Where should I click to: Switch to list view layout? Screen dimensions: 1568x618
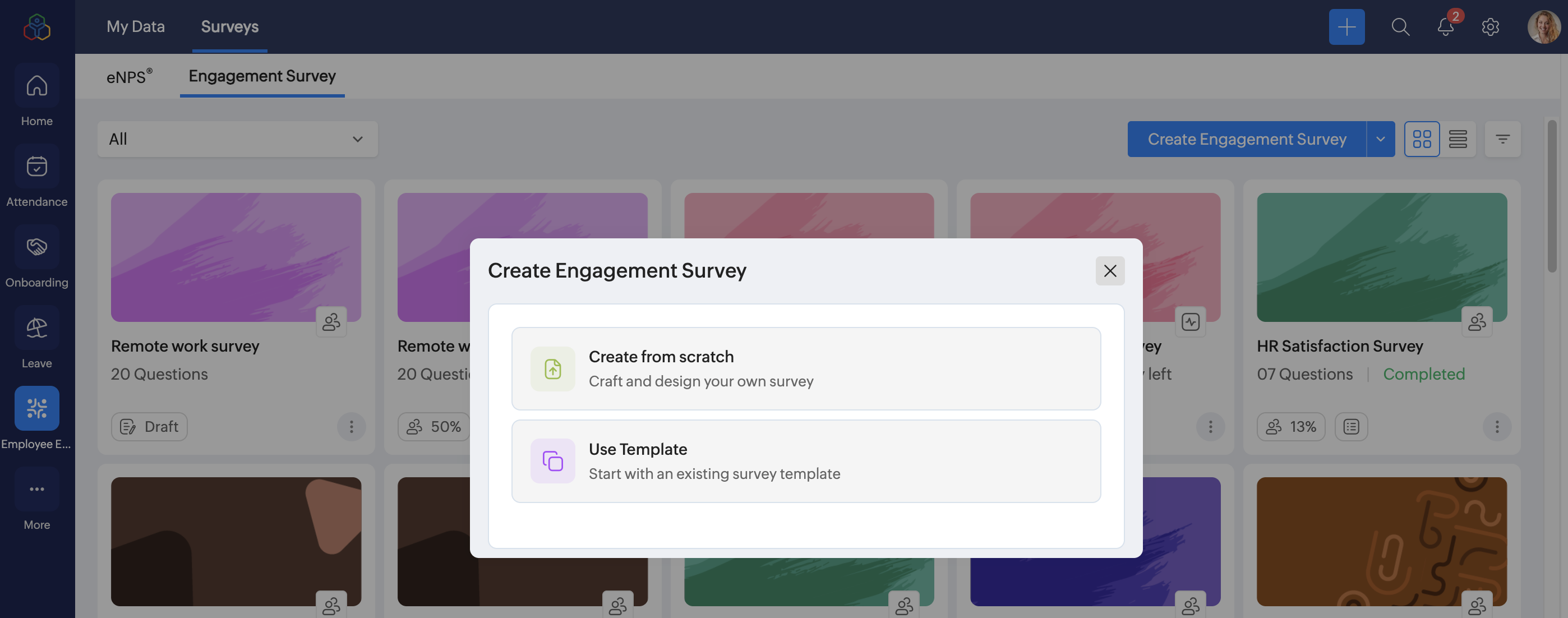1458,139
